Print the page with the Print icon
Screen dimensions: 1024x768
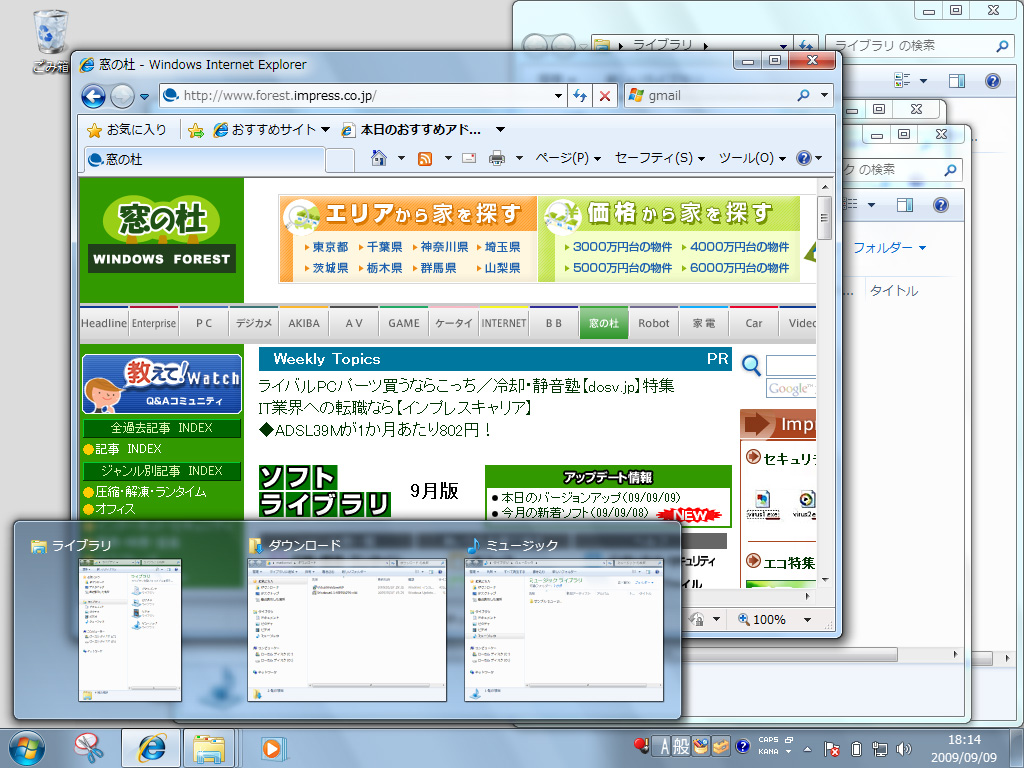[497, 157]
